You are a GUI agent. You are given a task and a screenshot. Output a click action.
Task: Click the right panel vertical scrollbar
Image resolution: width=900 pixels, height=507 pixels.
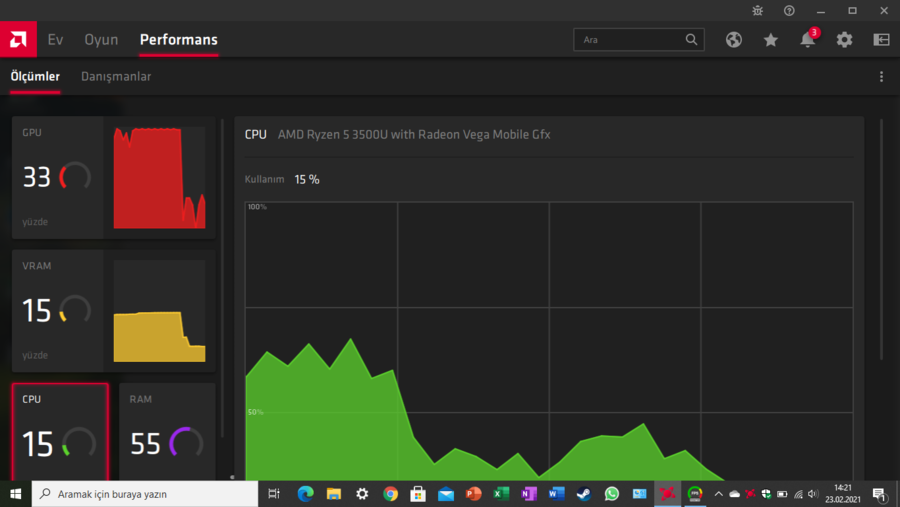point(881,239)
